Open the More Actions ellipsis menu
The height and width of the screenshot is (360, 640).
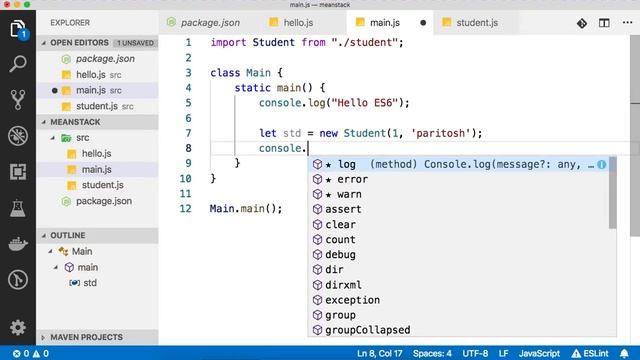(627, 22)
